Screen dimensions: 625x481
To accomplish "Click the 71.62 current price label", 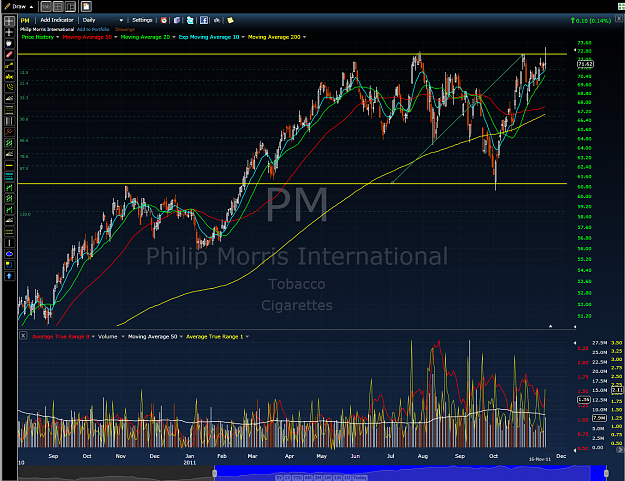I will (x=585, y=64).
